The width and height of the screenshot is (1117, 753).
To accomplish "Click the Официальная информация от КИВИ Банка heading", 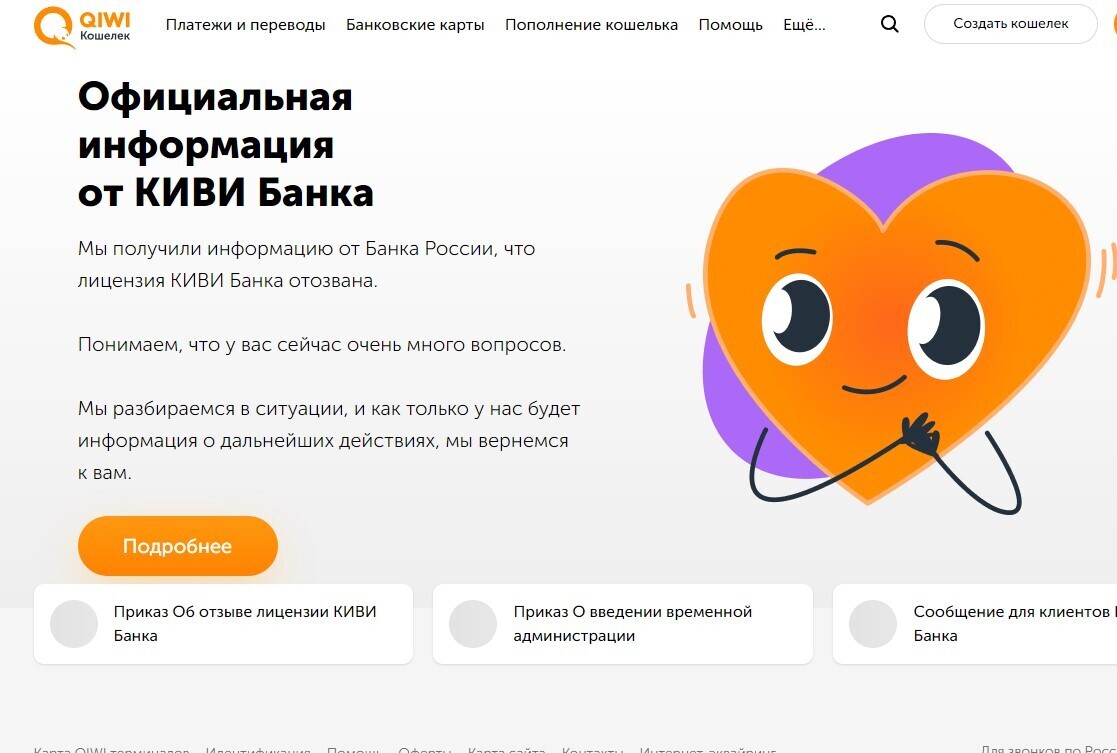I will 226,145.
